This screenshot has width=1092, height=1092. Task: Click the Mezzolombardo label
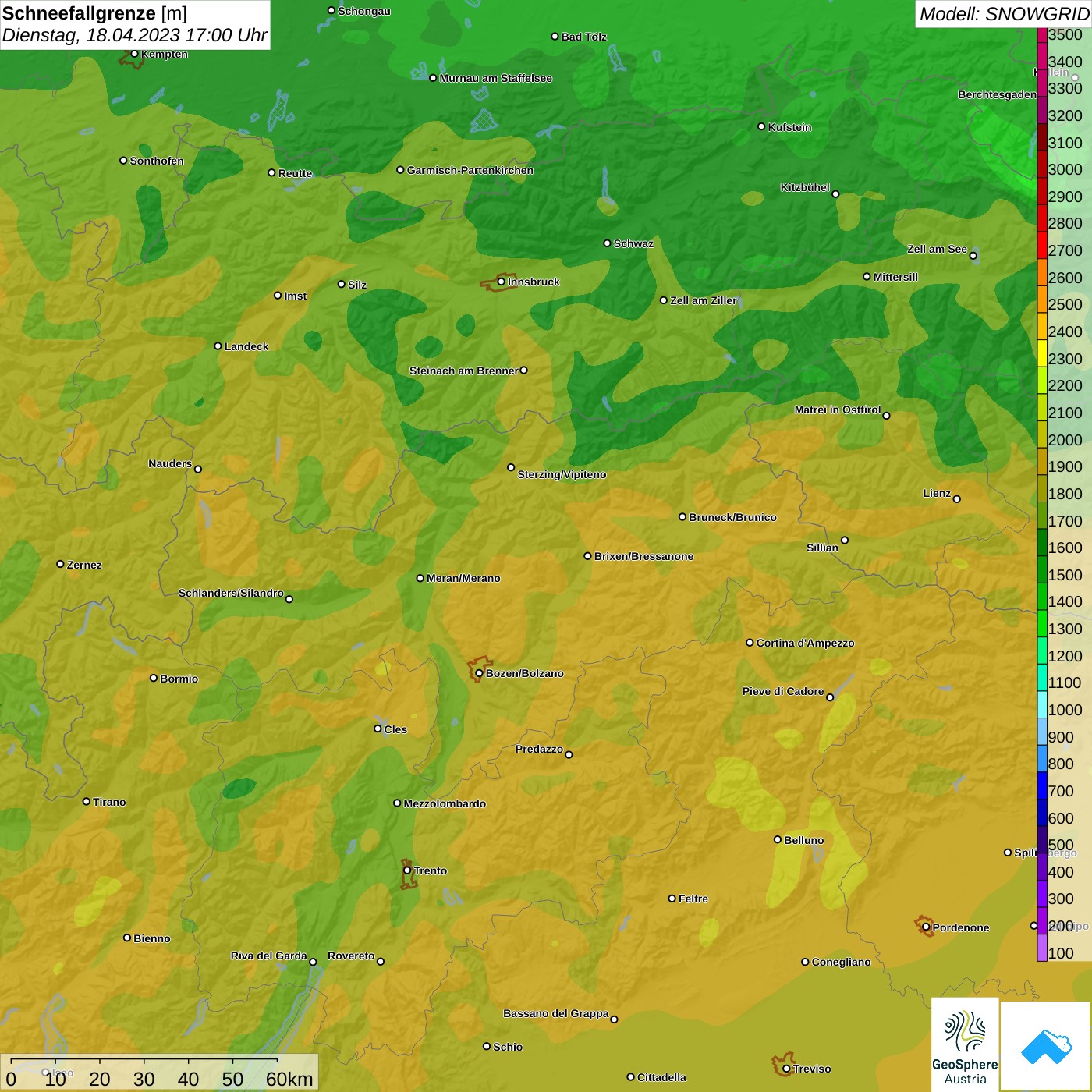pyautogui.click(x=445, y=803)
